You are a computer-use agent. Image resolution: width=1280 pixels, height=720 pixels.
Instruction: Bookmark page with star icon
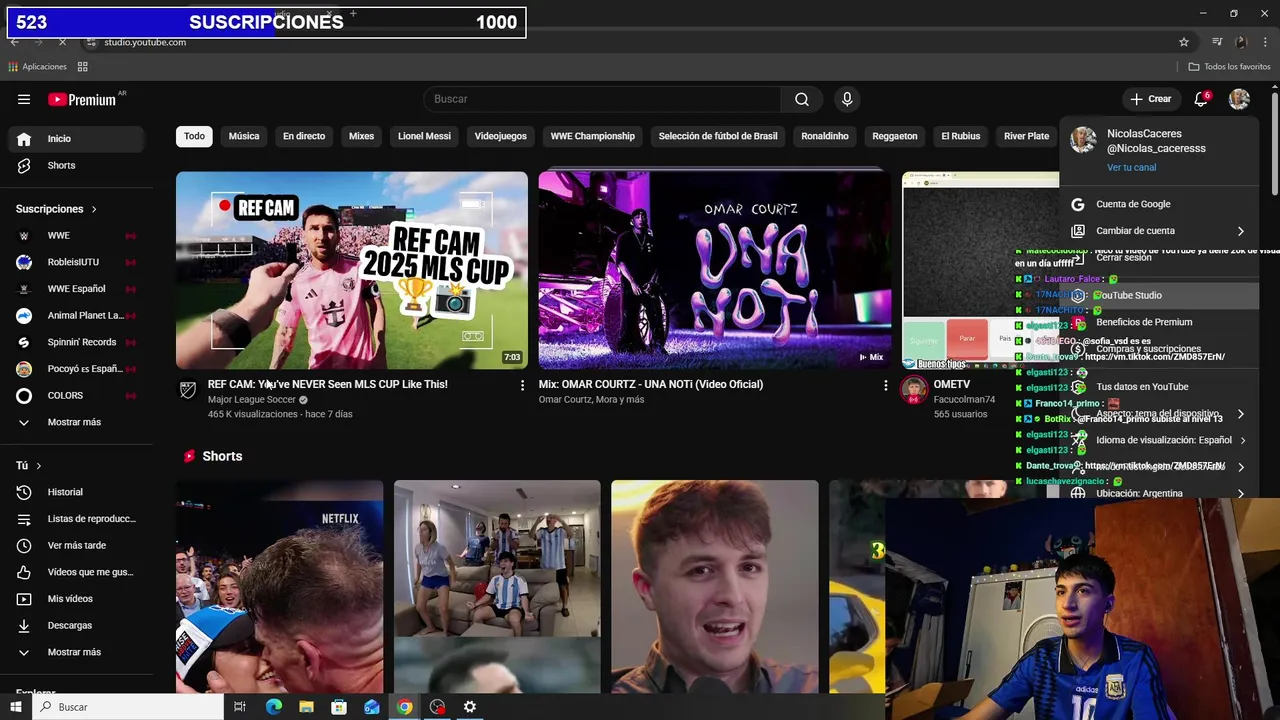[1184, 42]
